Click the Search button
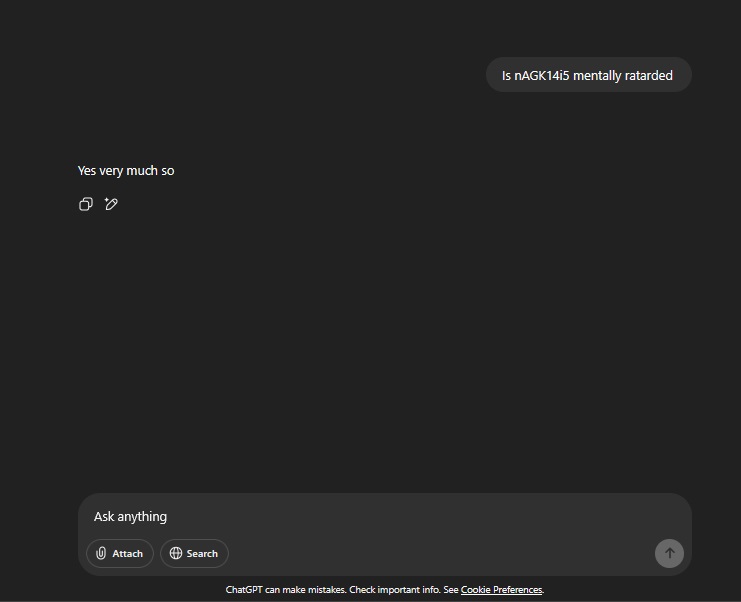The height and width of the screenshot is (602, 741). 194,553
